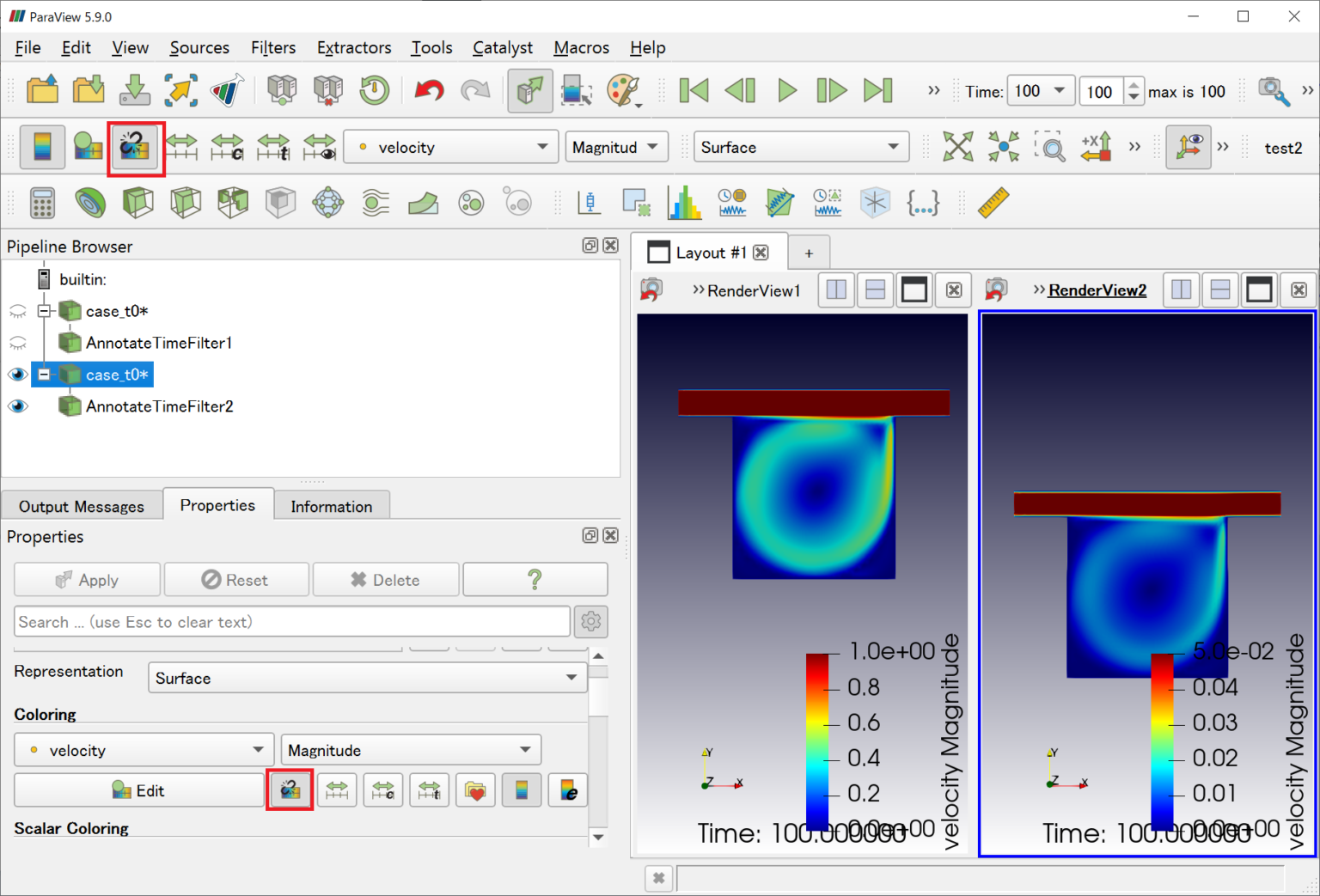Switch to the Information tab

coord(331,506)
